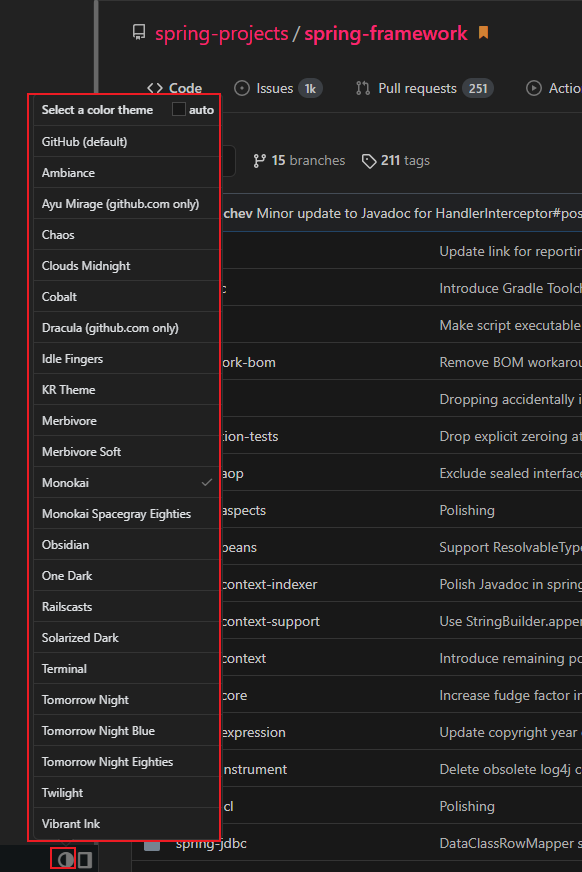The image size is (582, 872).
Task: Switch to the Issues tab
Action: 278,88
